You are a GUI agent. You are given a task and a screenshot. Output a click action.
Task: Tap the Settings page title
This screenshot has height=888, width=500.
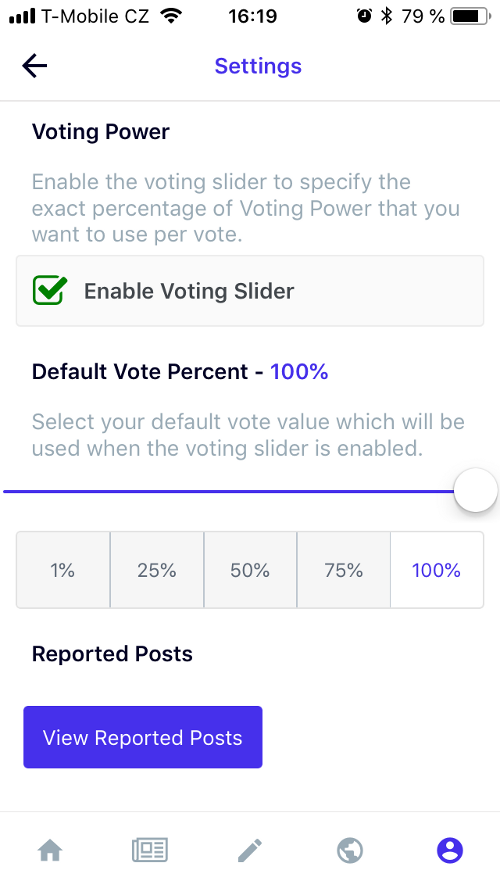[258, 66]
